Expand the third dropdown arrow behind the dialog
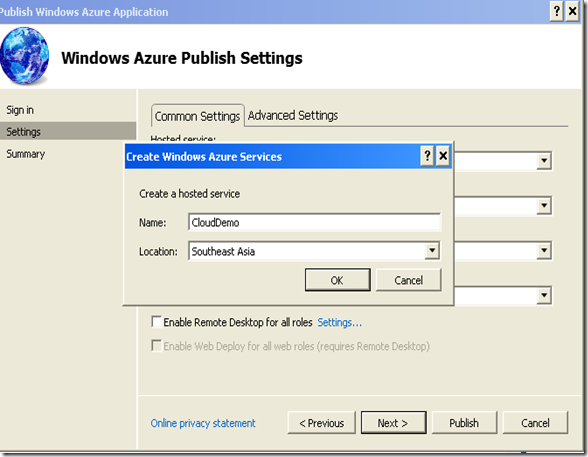 (x=544, y=251)
